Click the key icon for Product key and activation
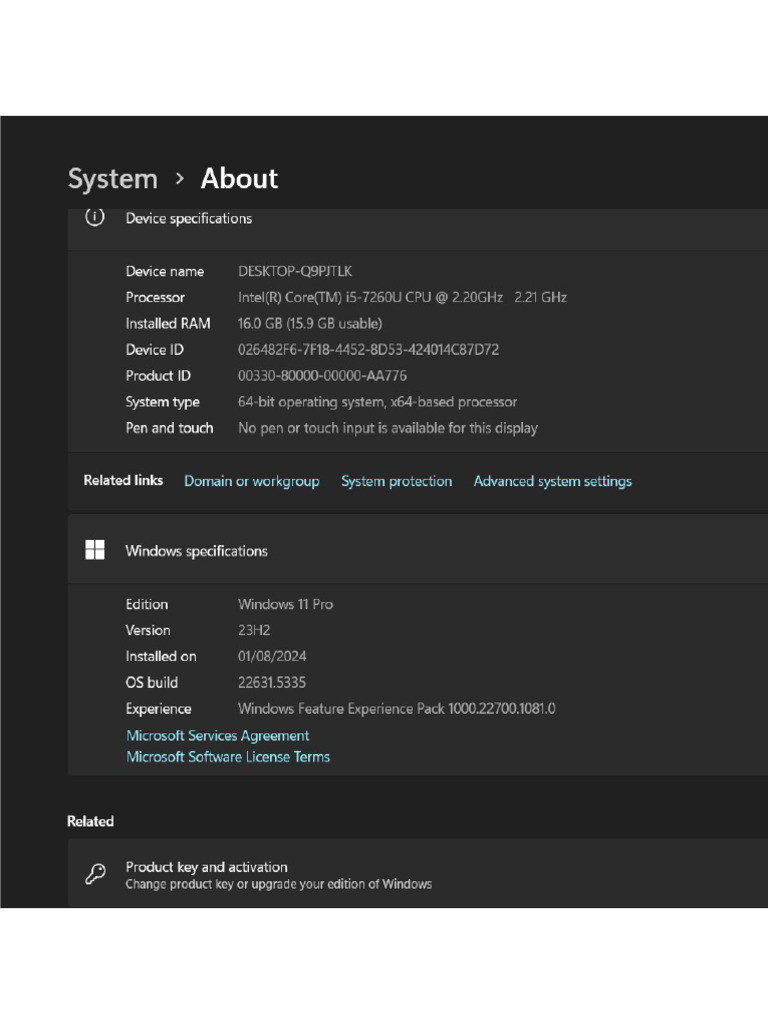 coord(95,874)
